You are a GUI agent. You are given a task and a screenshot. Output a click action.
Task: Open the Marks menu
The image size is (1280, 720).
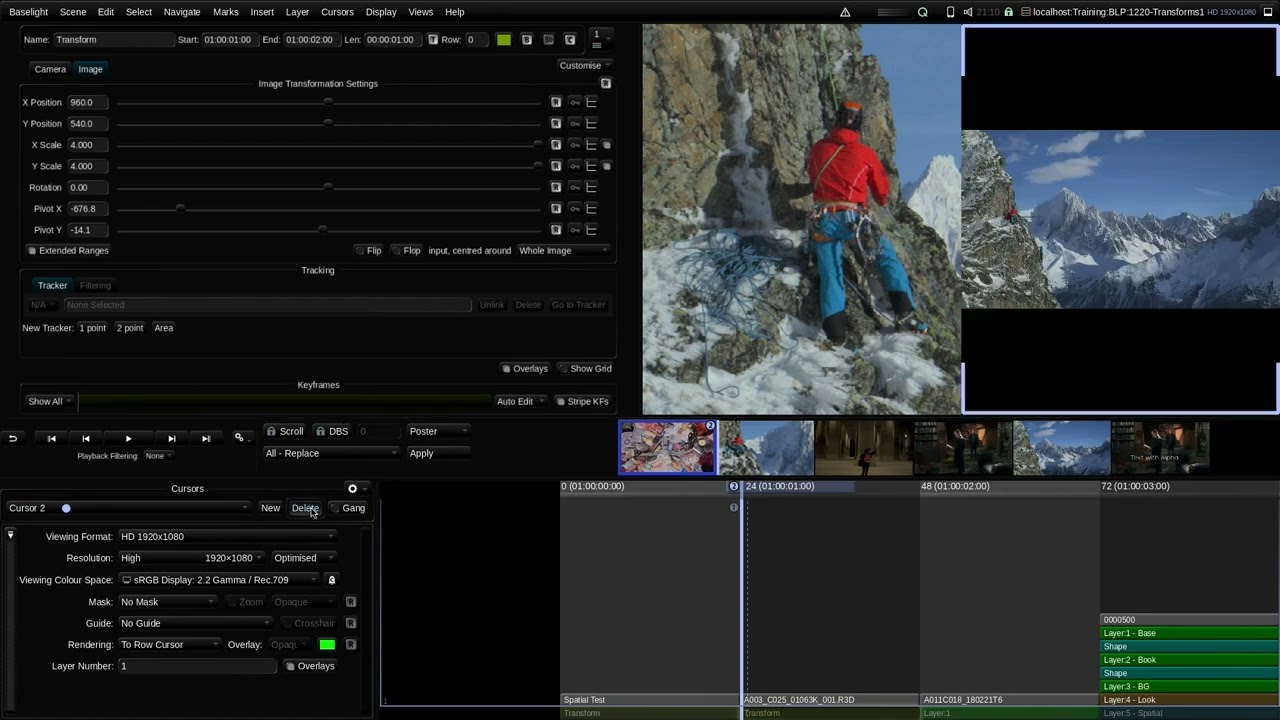tap(226, 12)
